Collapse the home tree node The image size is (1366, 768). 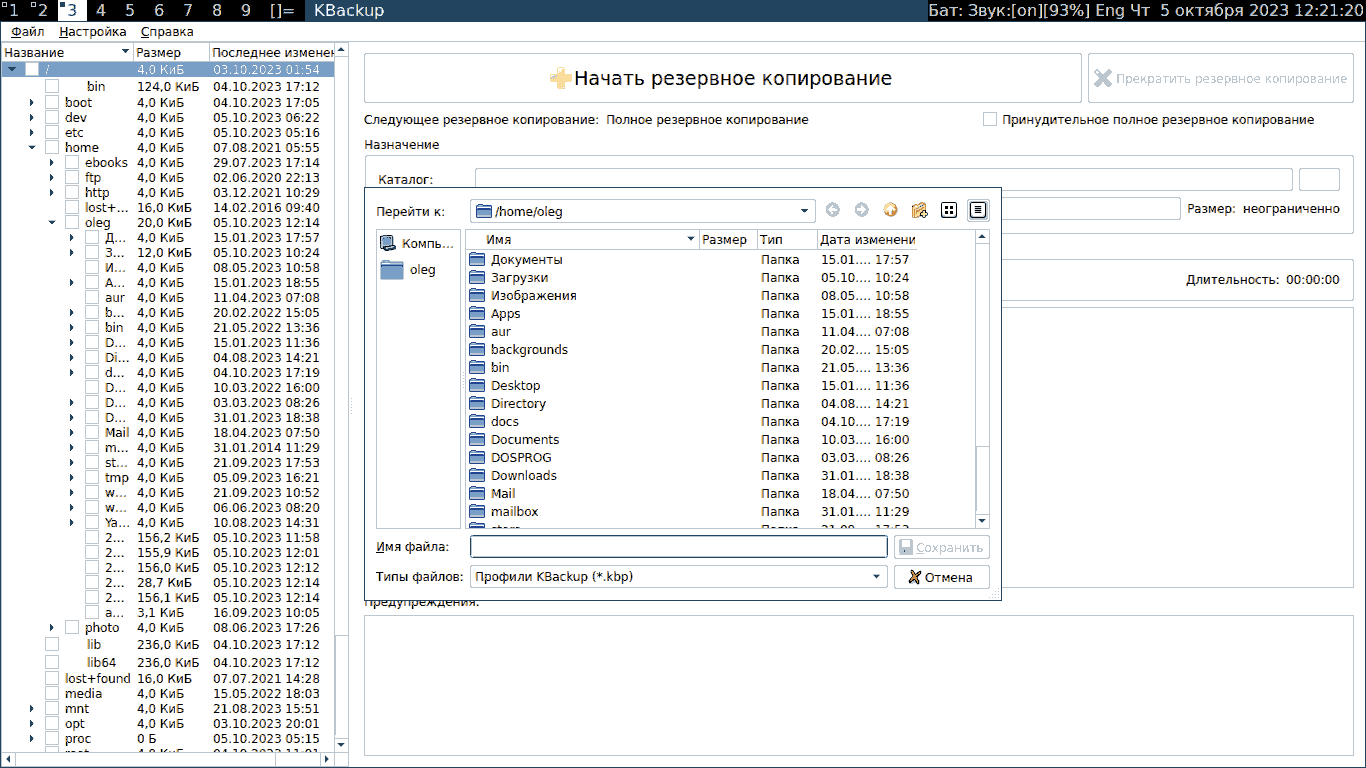point(31,148)
